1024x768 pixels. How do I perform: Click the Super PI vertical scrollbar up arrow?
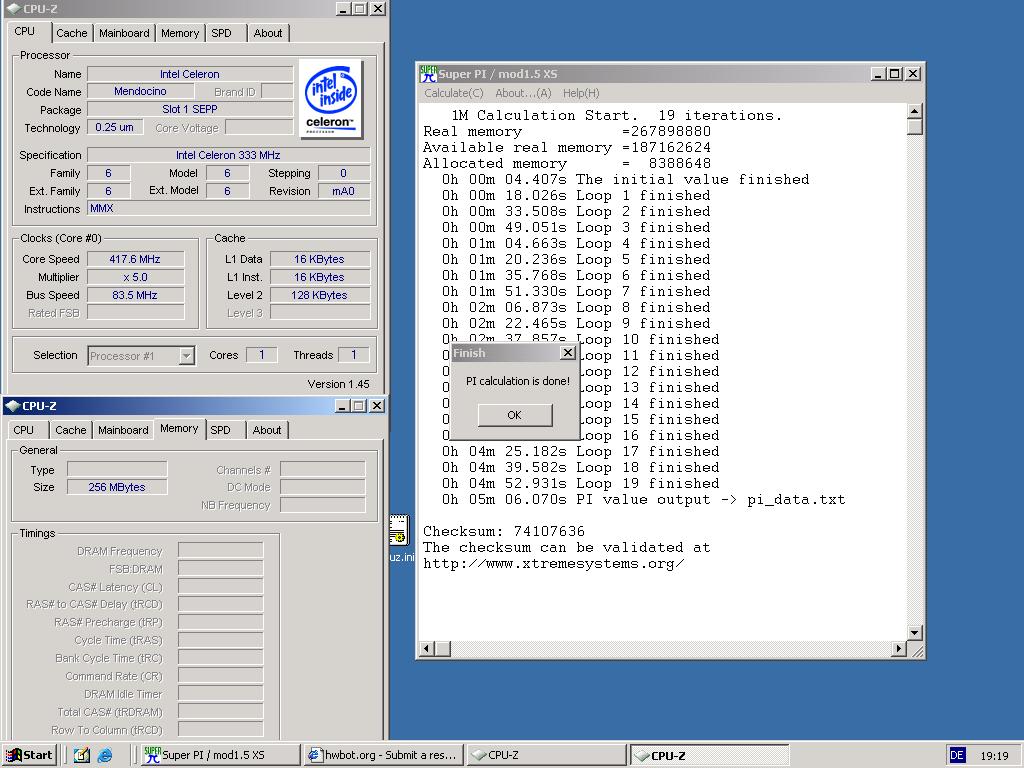(x=914, y=110)
